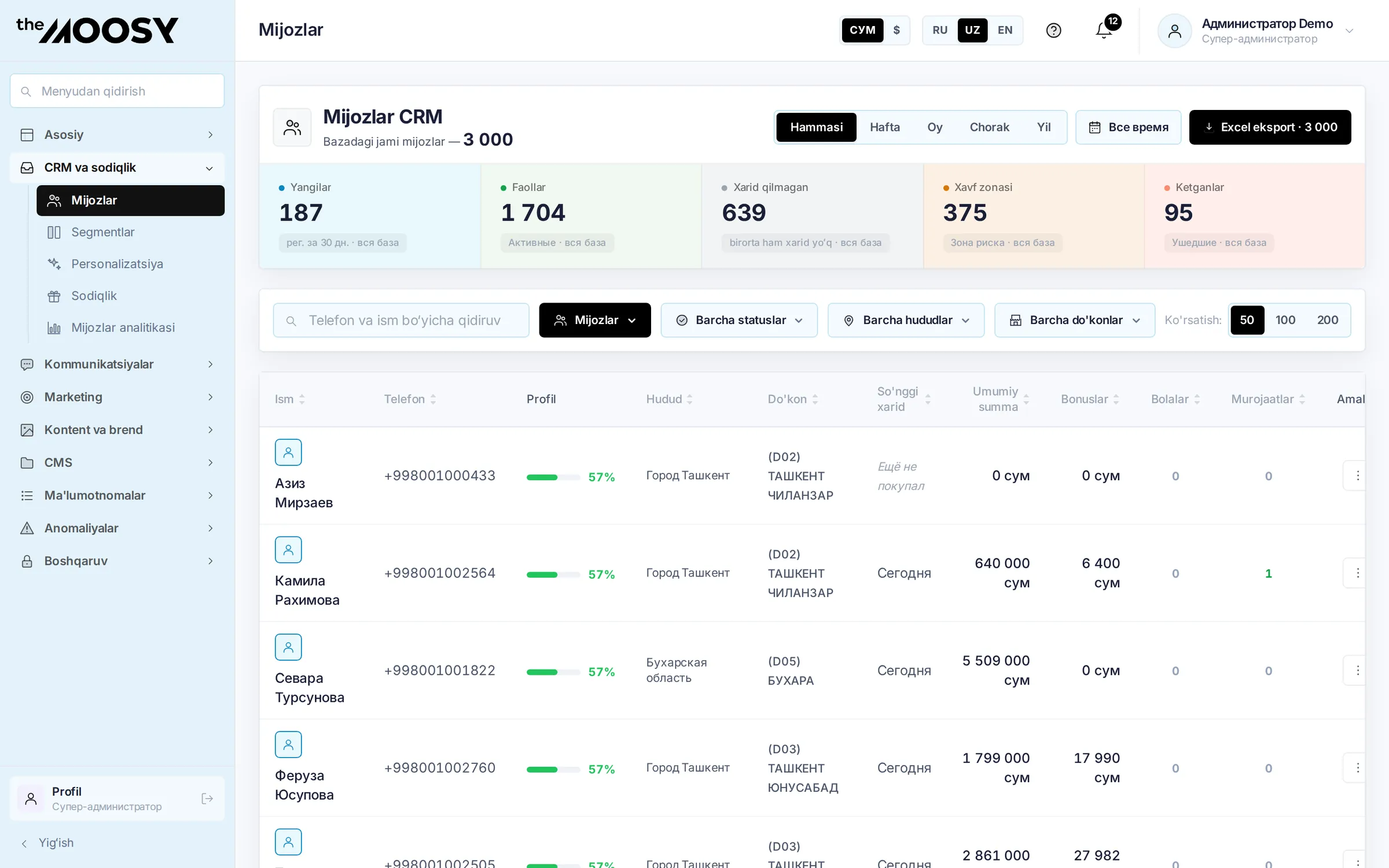This screenshot has width=1389, height=868.
Task: Show 100 rows per page
Action: (1285, 320)
